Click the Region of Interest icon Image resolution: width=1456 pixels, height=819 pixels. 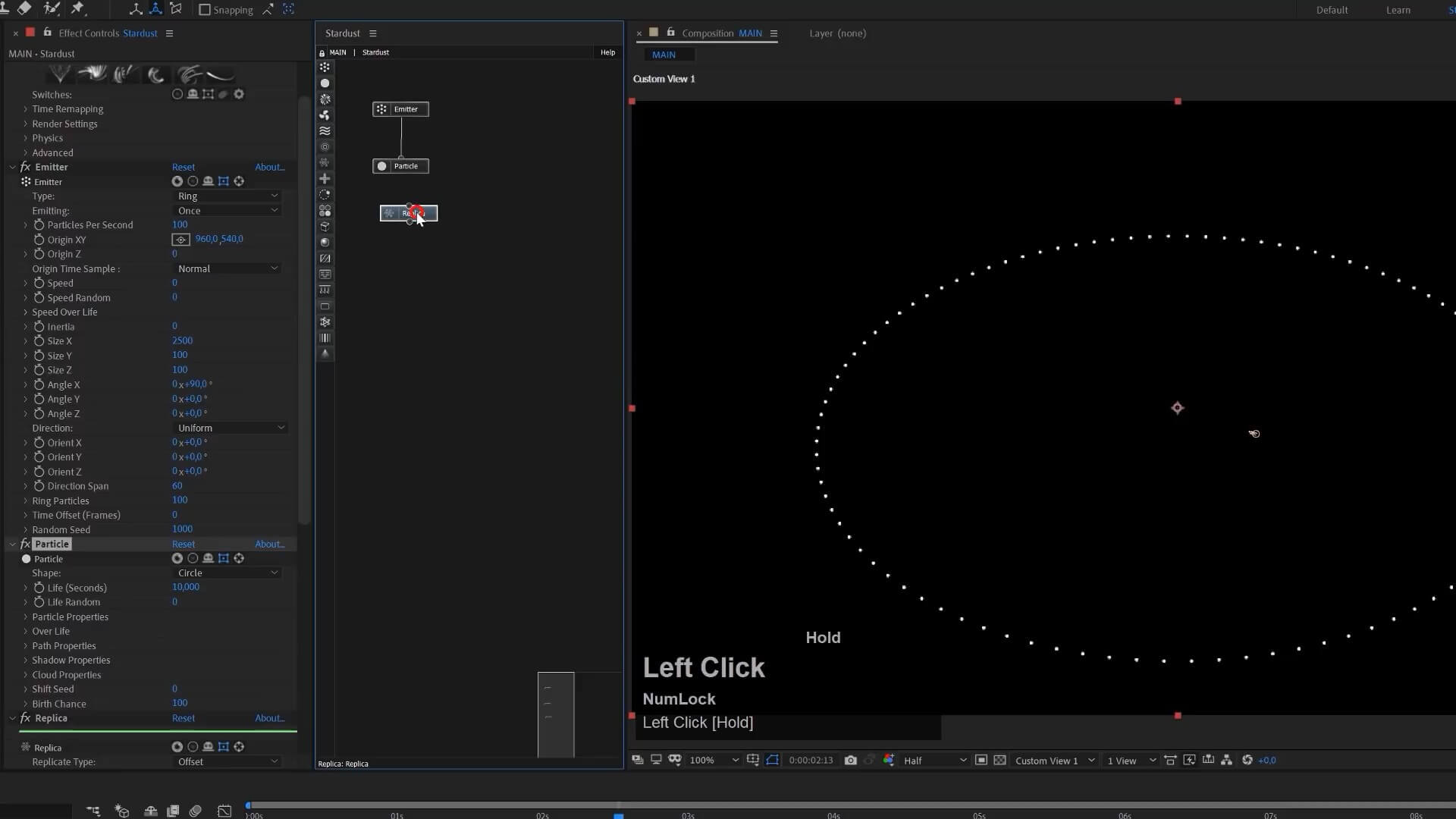981,760
